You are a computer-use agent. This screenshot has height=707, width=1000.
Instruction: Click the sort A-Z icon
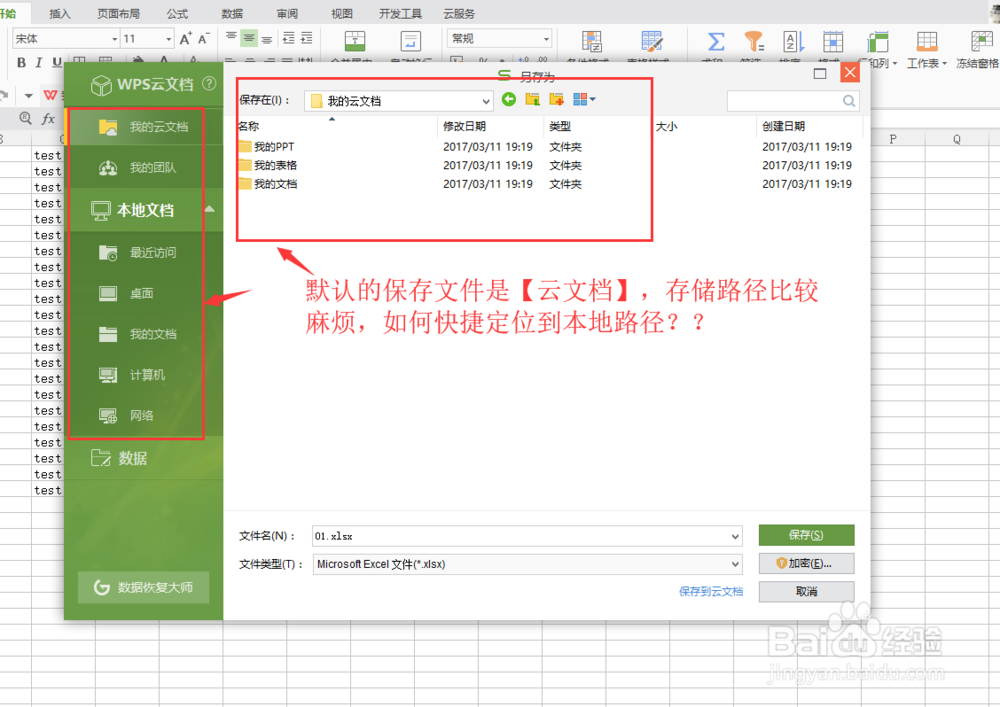click(793, 43)
